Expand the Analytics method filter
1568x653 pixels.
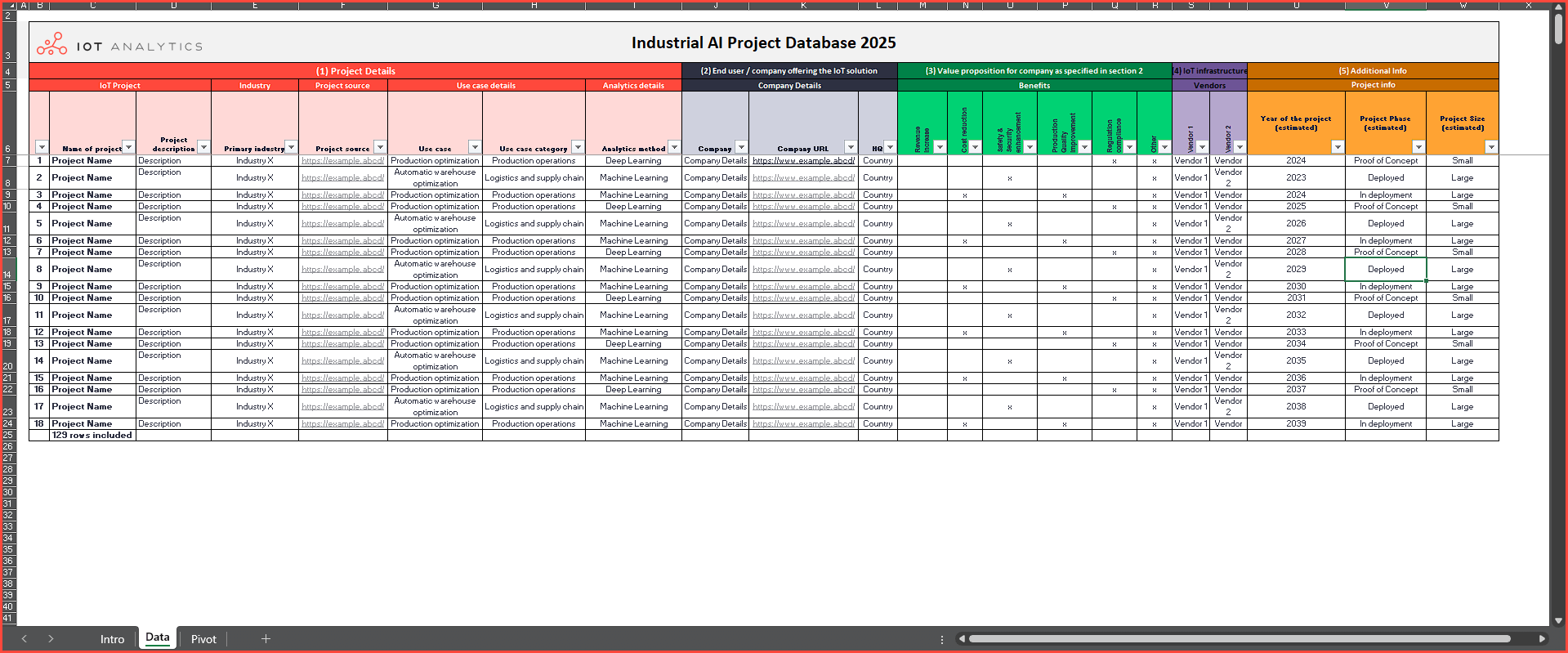(x=674, y=147)
